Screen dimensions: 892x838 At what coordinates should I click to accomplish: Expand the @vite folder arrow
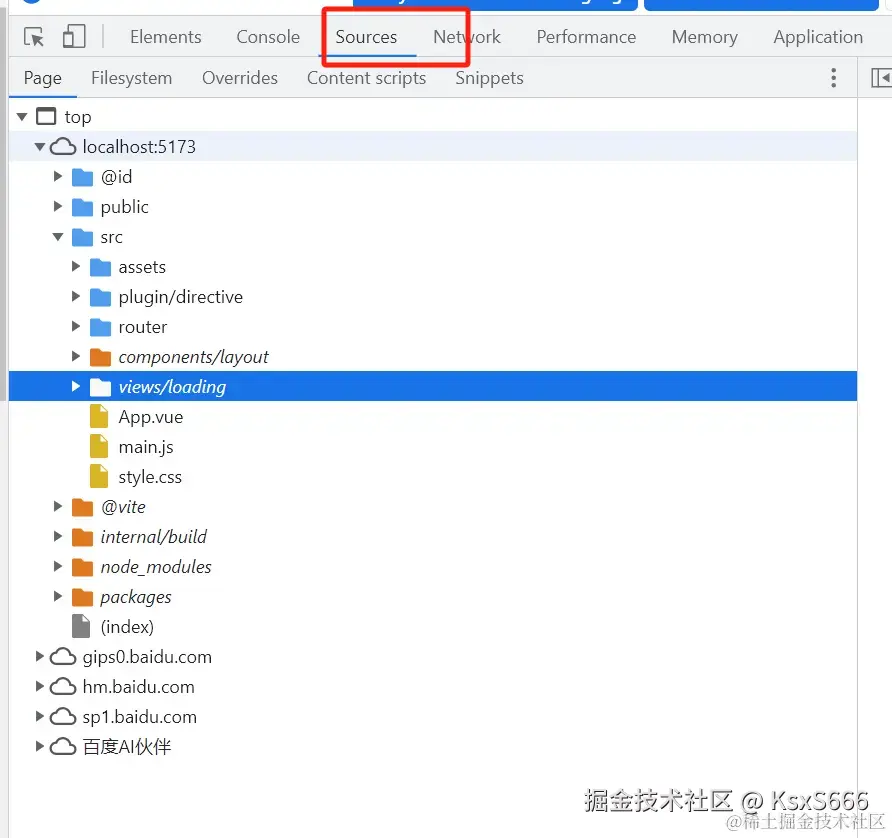[58, 506]
